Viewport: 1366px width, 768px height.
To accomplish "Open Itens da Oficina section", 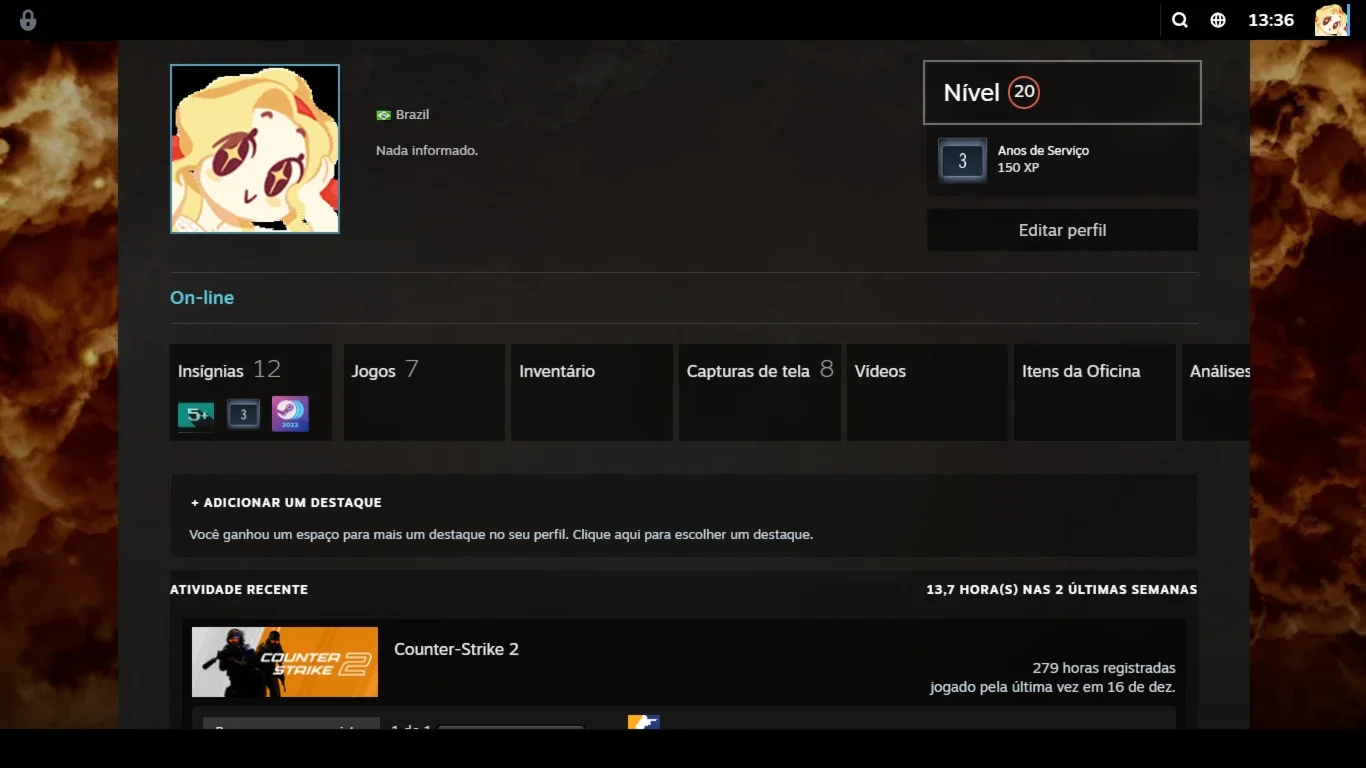I will pos(1095,392).
